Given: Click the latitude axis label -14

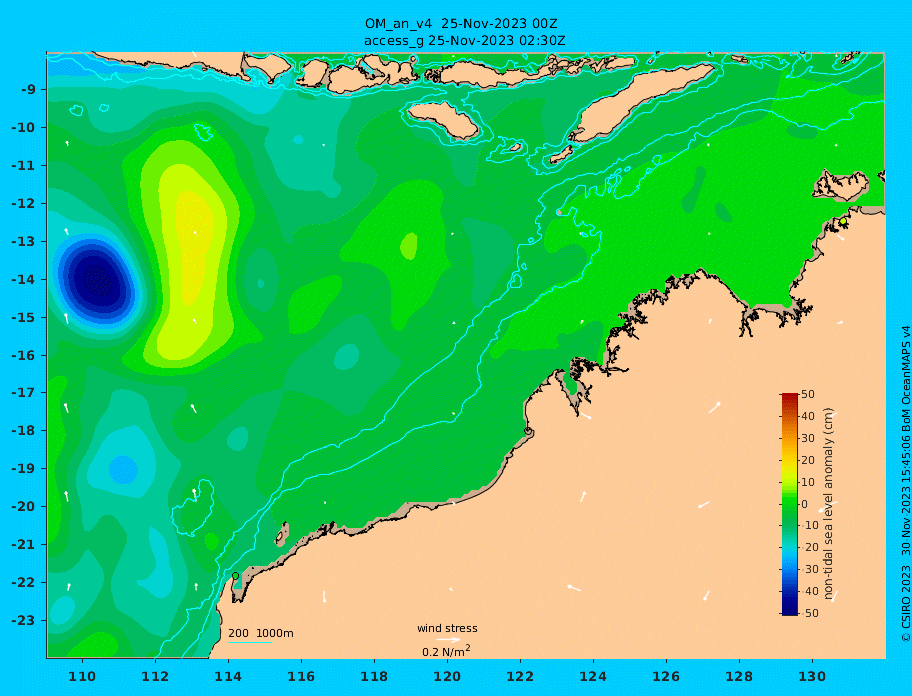Looking at the screenshot, I should click(x=23, y=280).
